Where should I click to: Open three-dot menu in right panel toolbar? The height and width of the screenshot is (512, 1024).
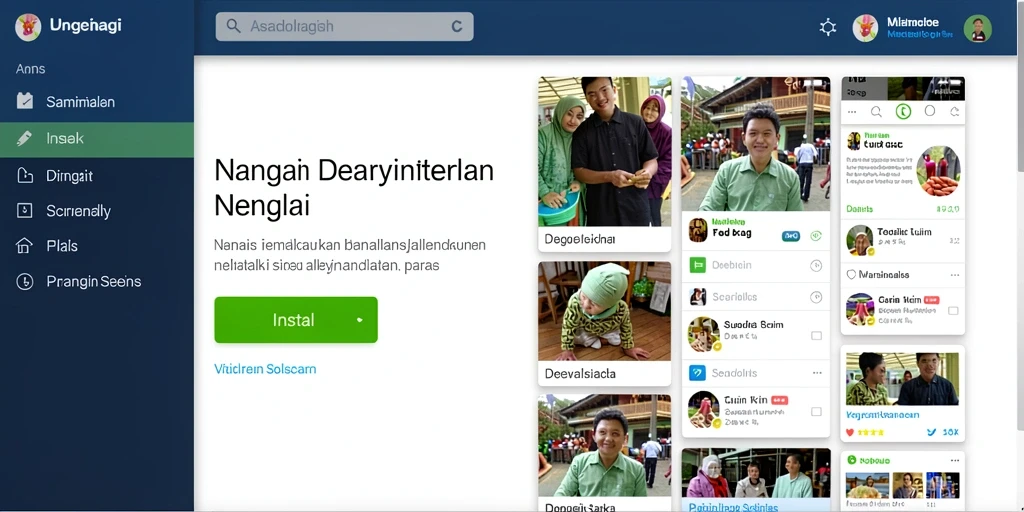(852, 112)
